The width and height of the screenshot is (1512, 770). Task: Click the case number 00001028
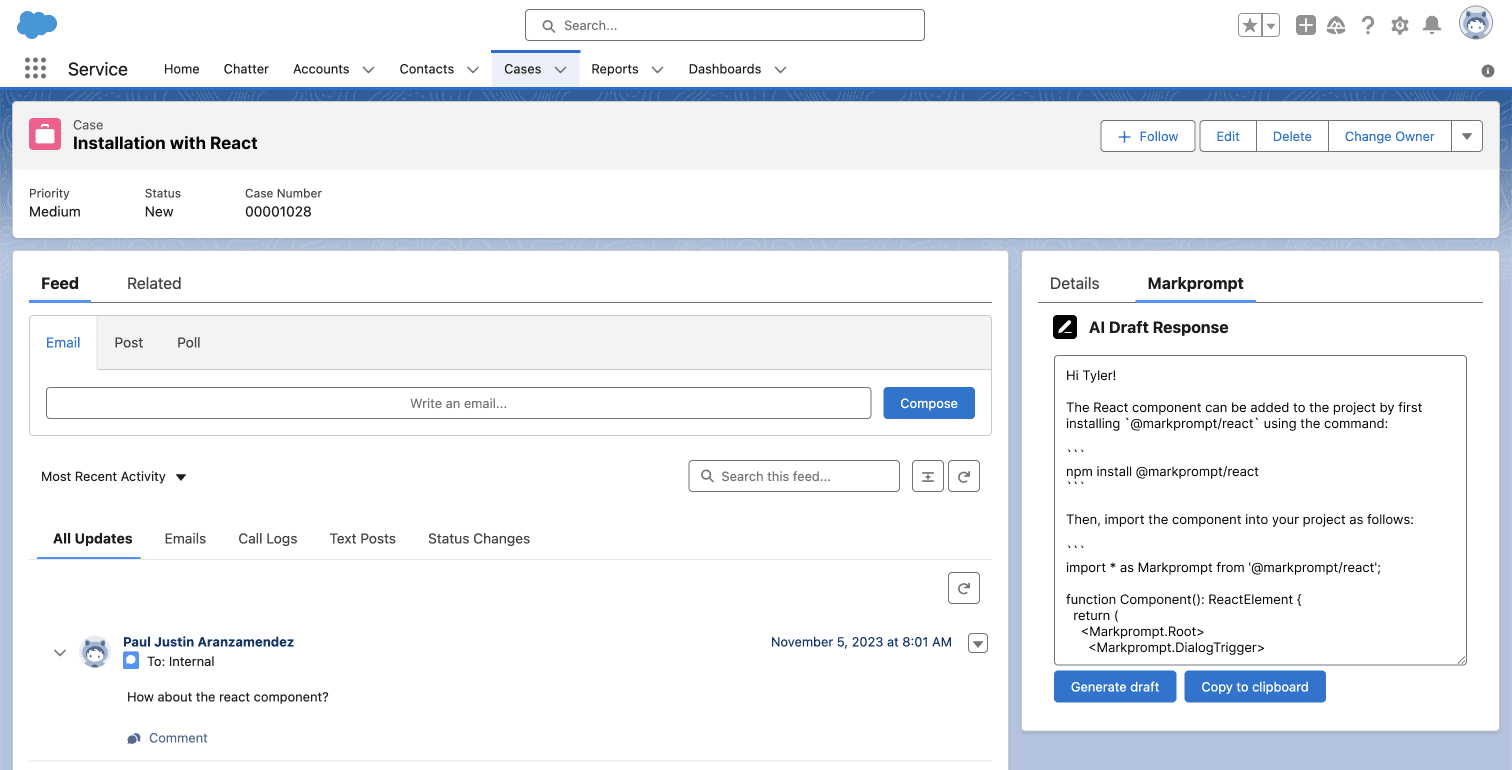[278, 212]
